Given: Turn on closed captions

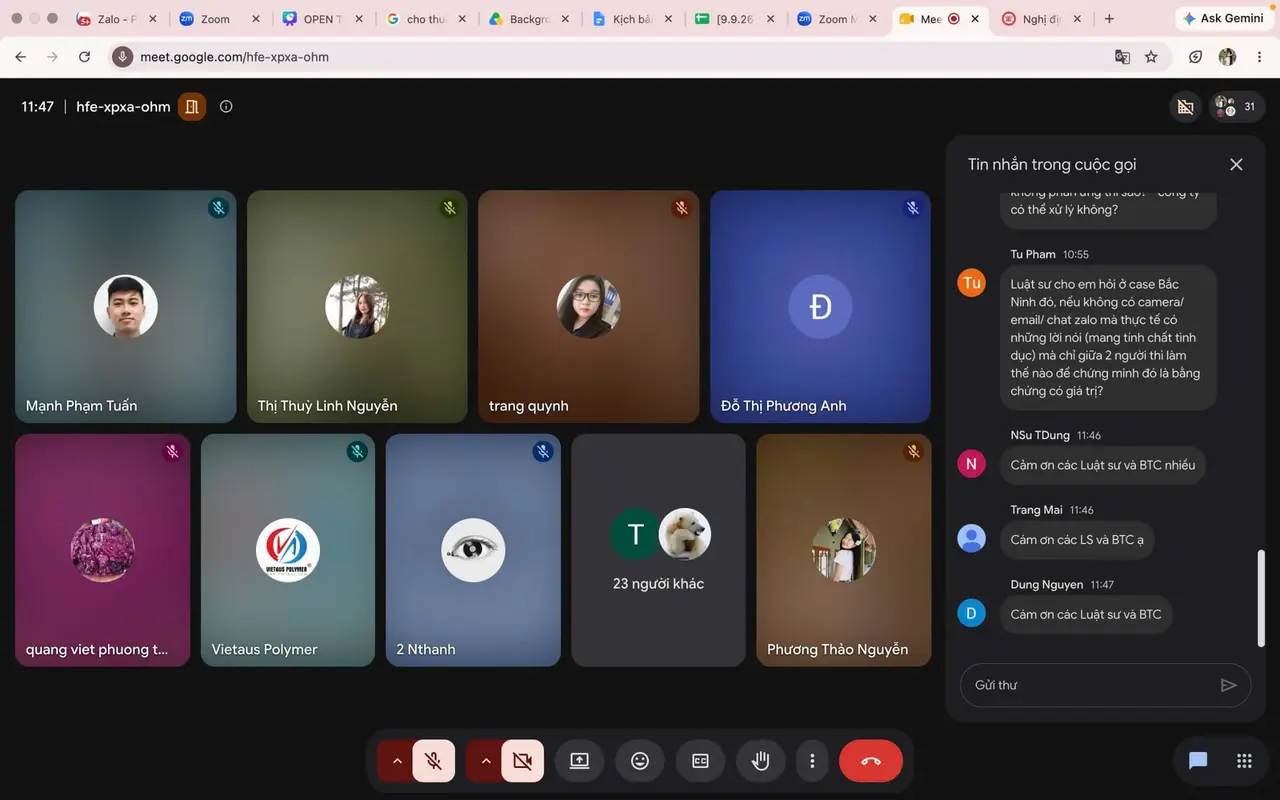Looking at the screenshot, I should pos(701,761).
